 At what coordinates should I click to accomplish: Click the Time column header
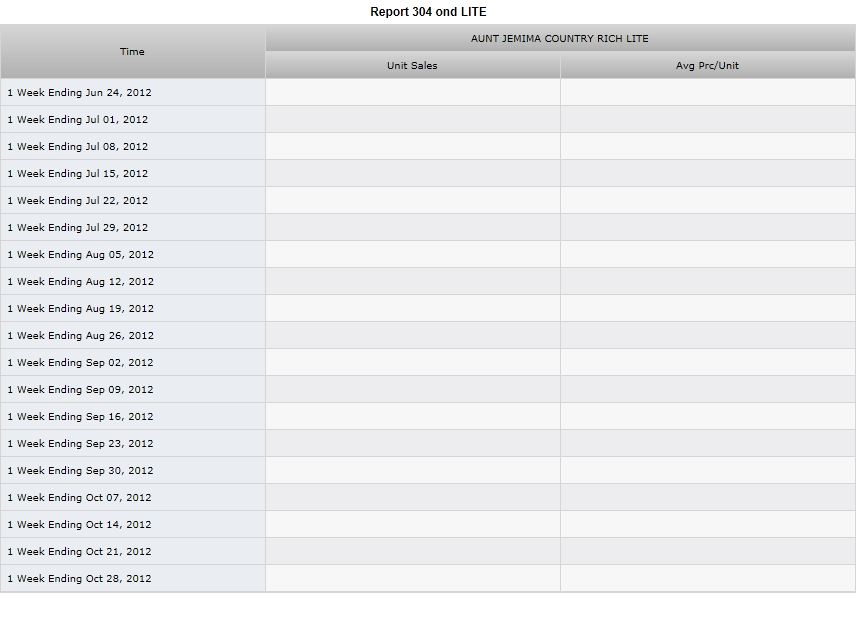point(133,51)
